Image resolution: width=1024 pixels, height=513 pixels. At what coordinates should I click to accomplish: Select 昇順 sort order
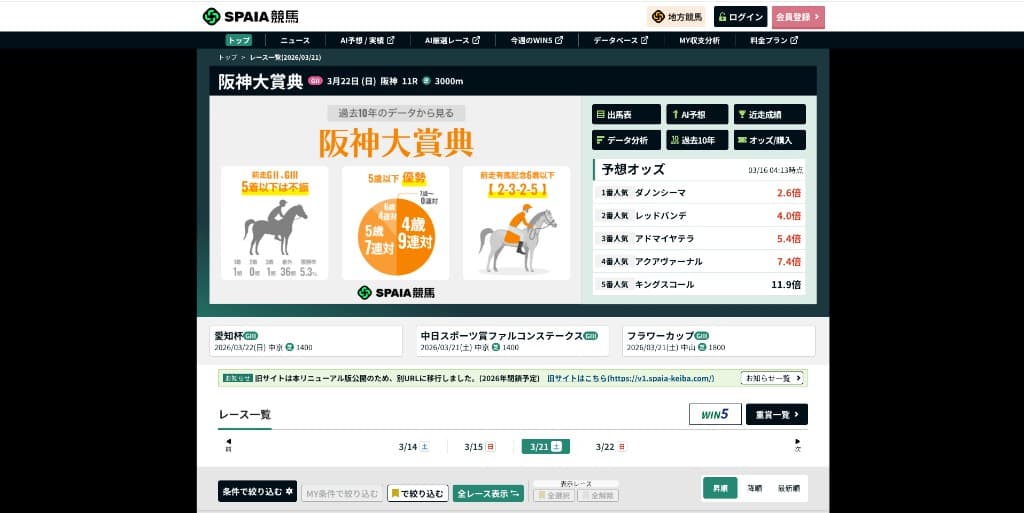720,488
